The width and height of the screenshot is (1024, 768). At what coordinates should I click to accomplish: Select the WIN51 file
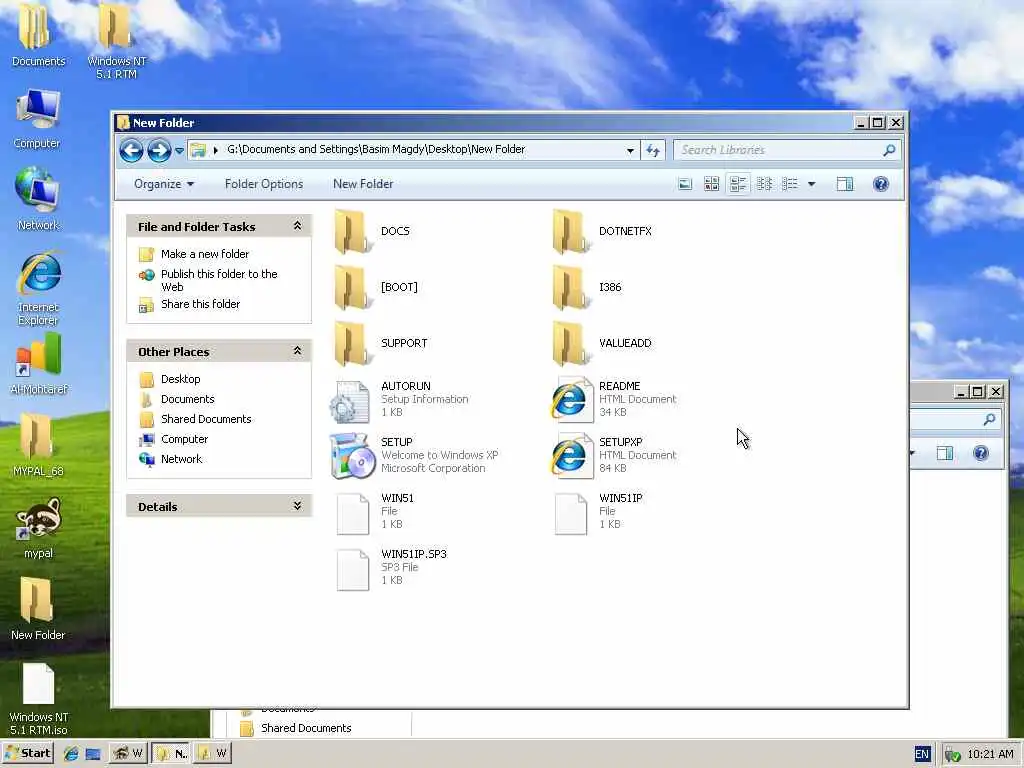pyautogui.click(x=374, y=512)
